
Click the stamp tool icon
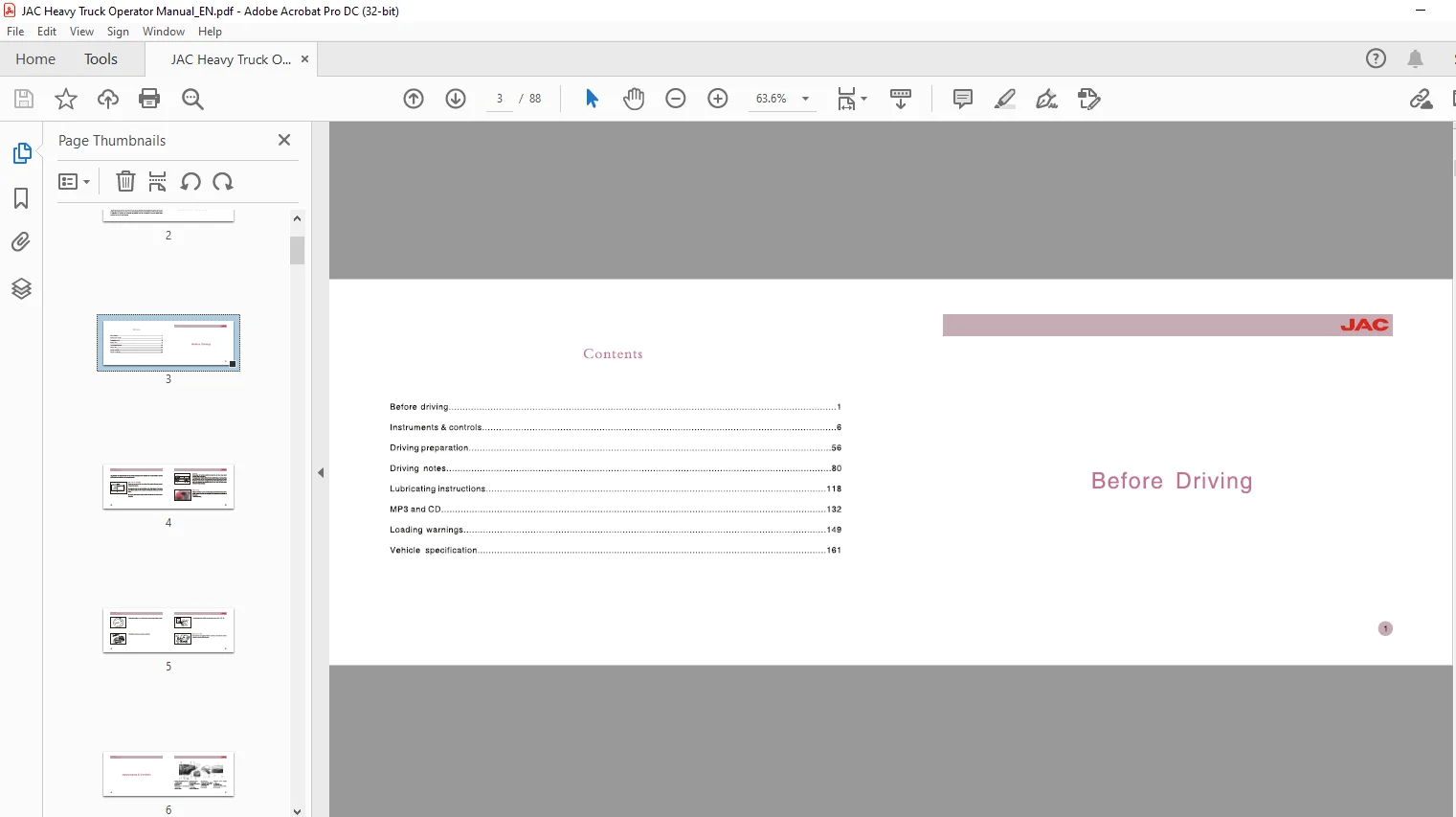pyautogui.click(x=1089, y=99)
